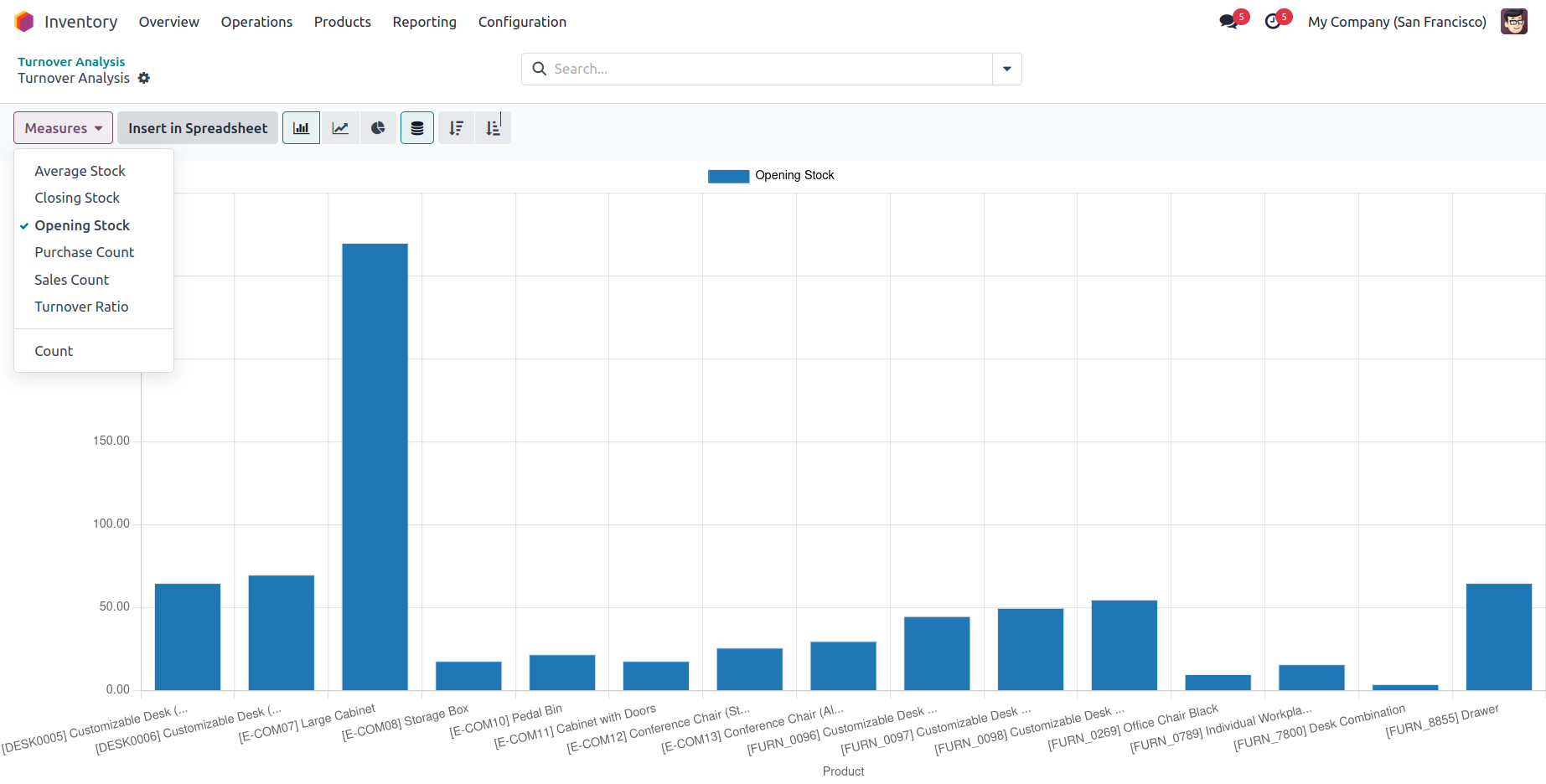Sort chart in ascending order

click(493, 128)
